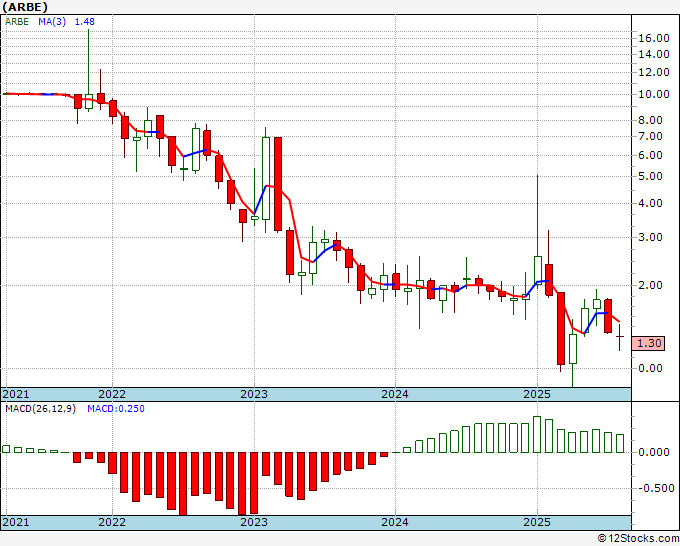Click the MACD(26,12,9) indicator label
The image size is (680, 546).
[40, 409]
